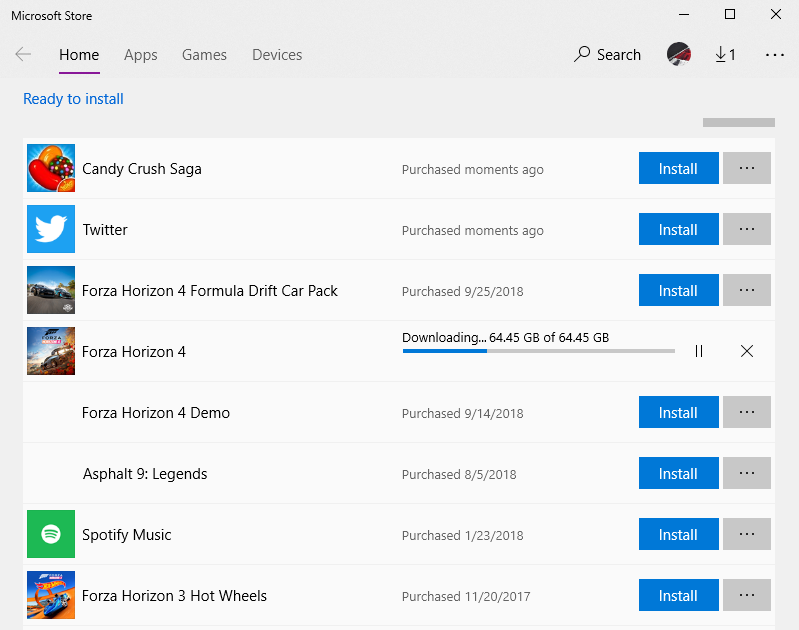
Task: Click the Forza Horizon 4 download progress bar
Action: pyautogui.click(x=539, y=351)
